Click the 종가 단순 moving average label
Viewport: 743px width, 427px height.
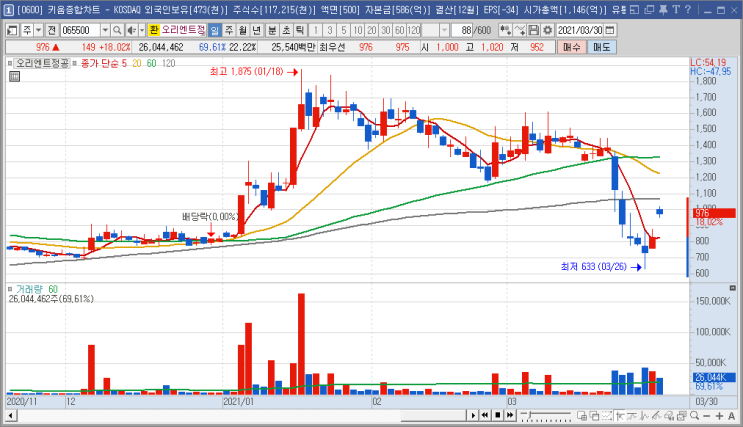point(100,63)
